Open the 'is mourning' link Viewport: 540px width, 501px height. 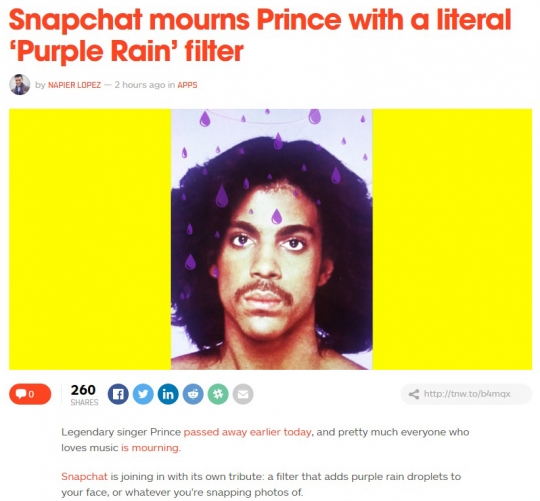(x=150, y=448)
